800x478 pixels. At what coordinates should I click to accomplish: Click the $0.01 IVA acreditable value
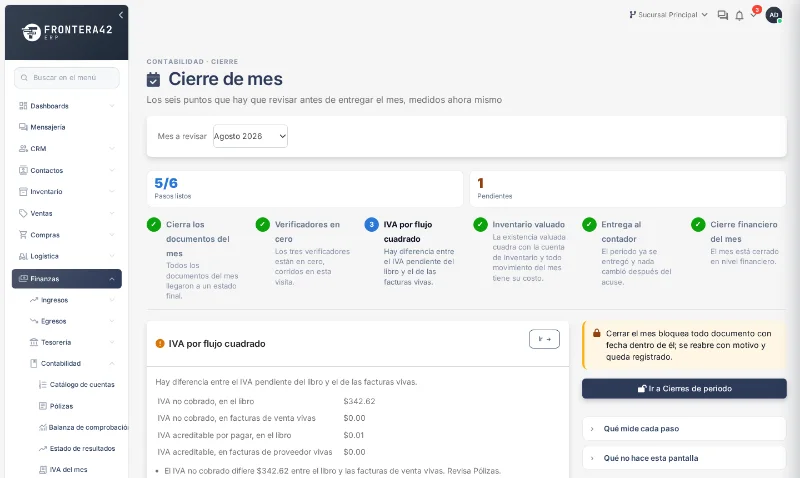(x=354, y=435)
